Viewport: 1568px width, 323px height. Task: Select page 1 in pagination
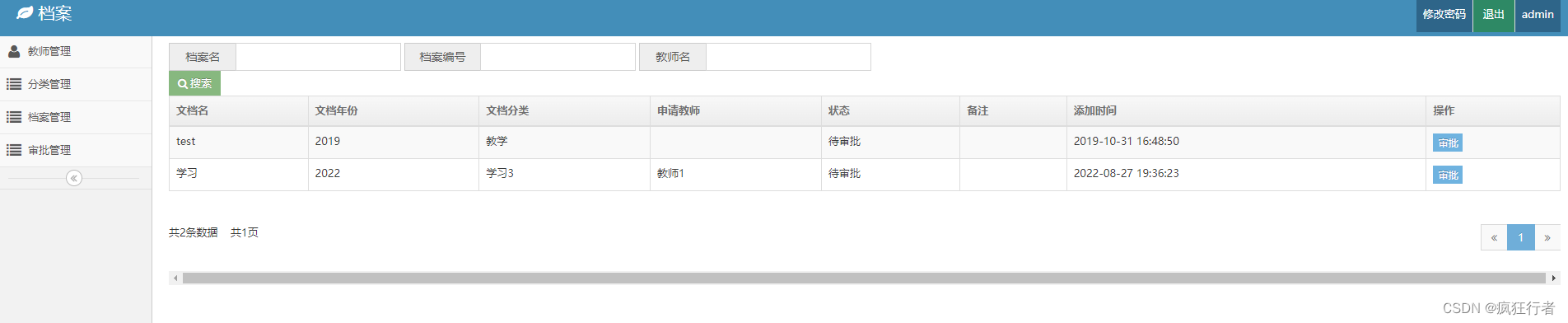[1521, 237]
